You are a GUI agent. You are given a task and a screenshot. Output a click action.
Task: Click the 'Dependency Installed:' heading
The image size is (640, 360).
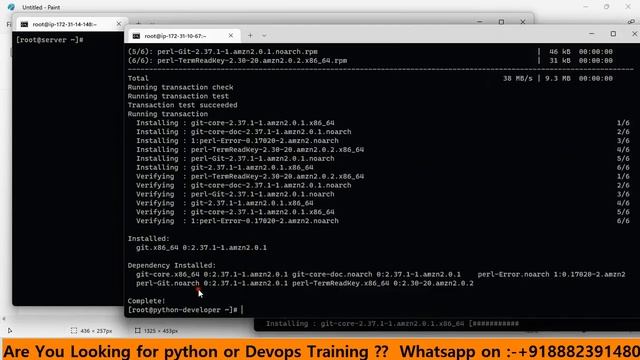171,265
